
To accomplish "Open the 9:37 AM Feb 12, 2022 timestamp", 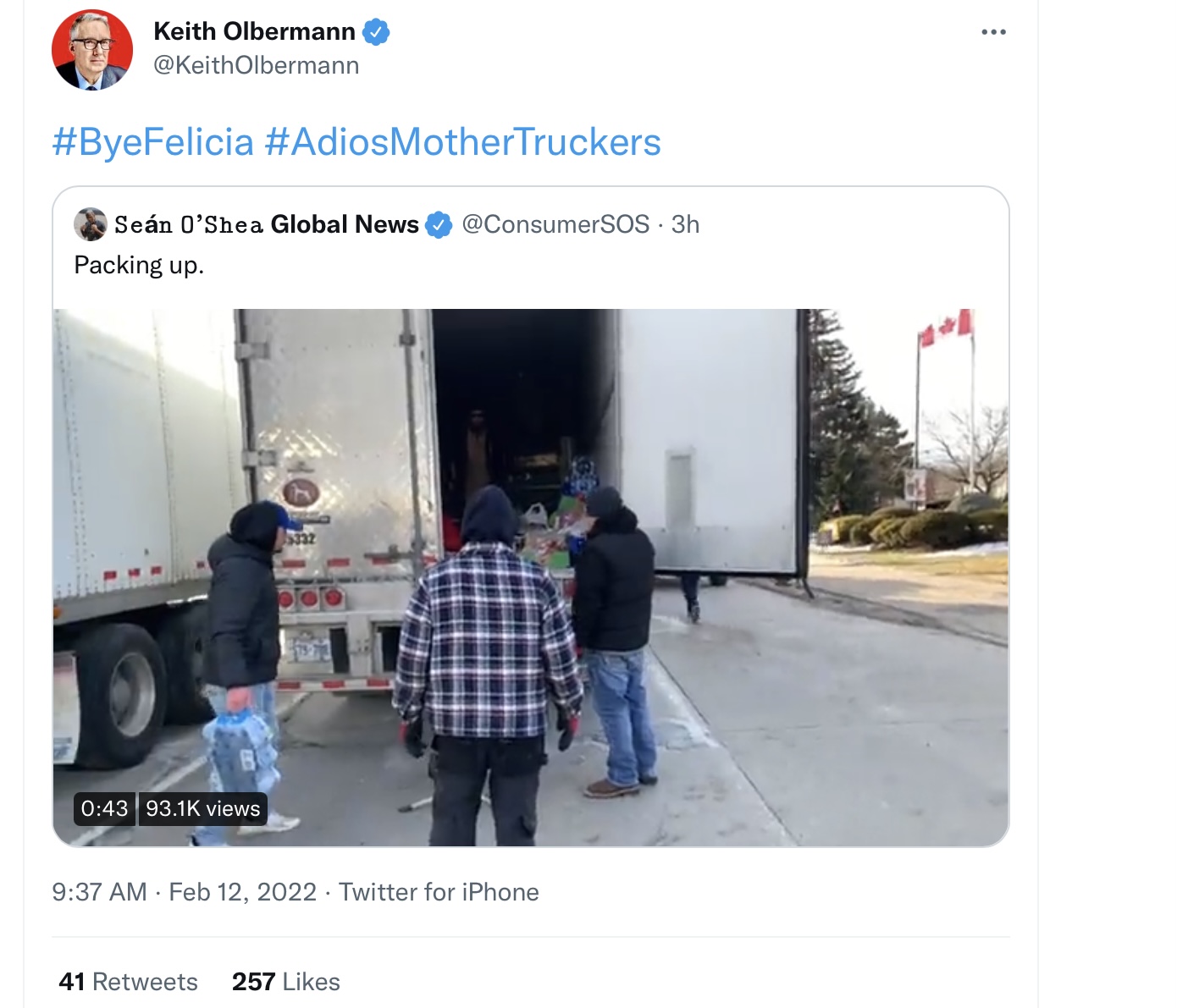I will point(184,892).
